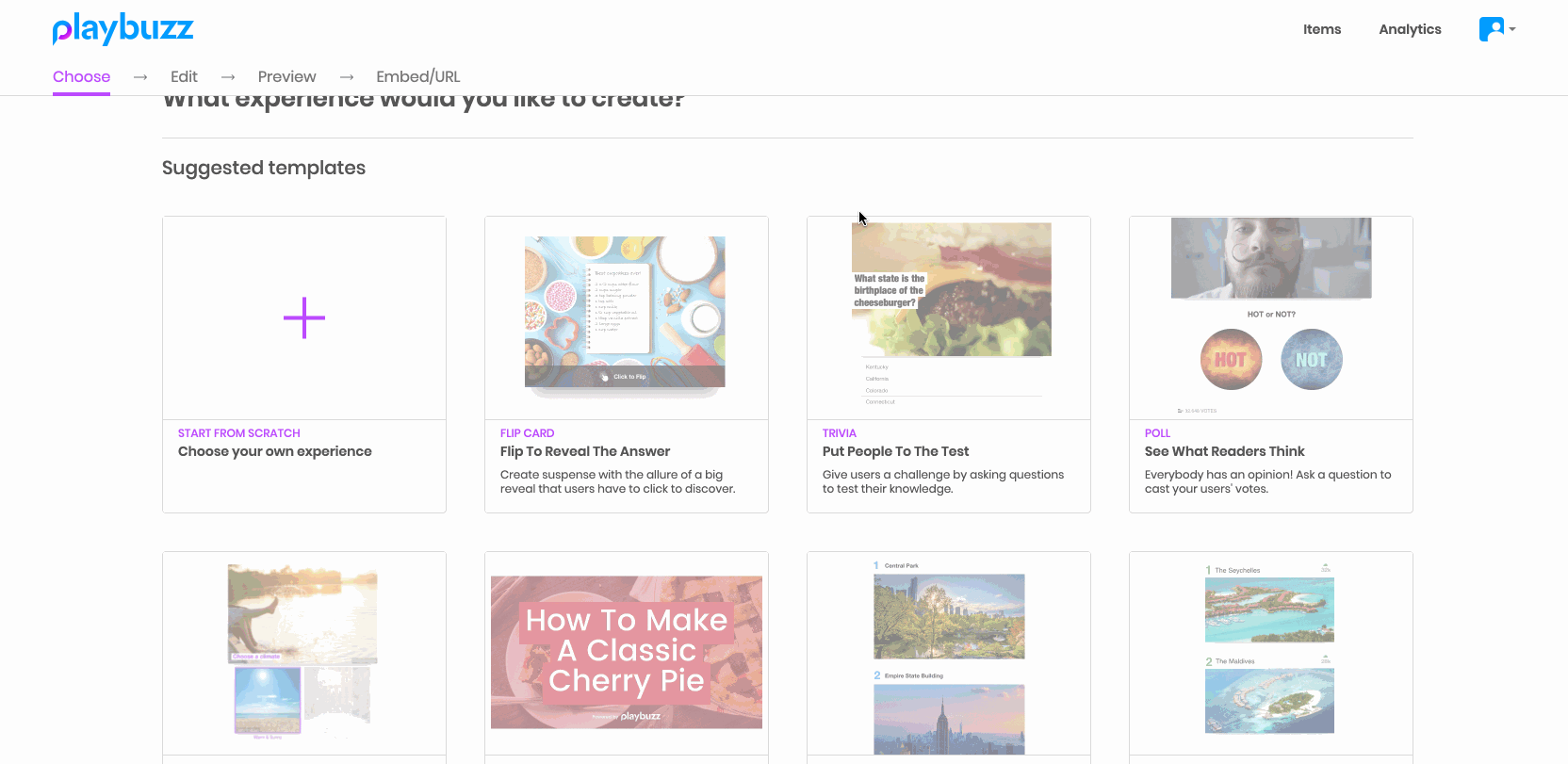
Task: Click the flip card description text
Action: (x=618, y=481)
